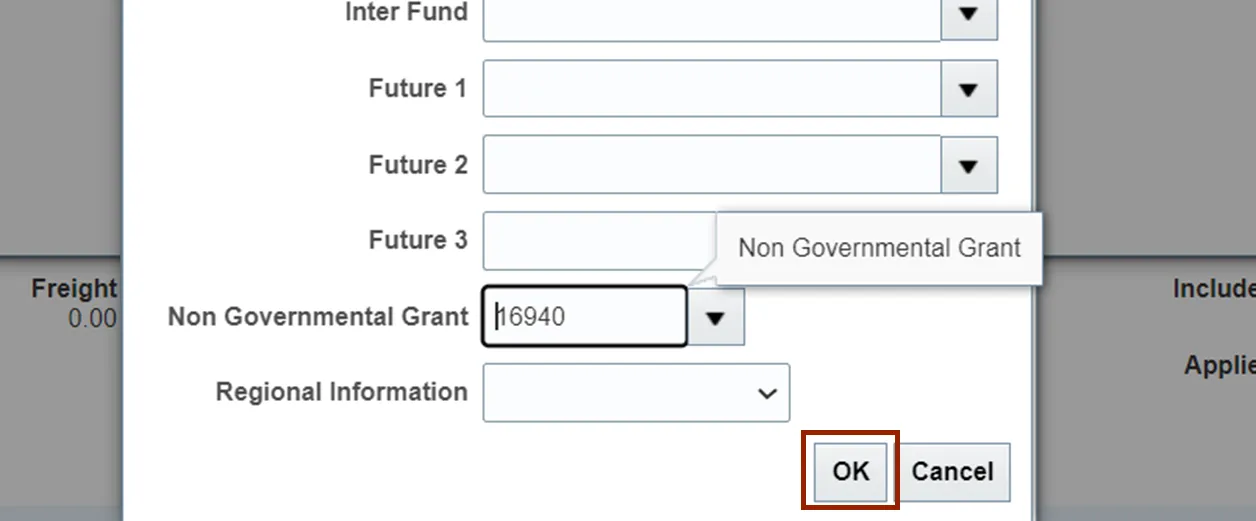Click the Future 3 label text

(x=417, y=241)
